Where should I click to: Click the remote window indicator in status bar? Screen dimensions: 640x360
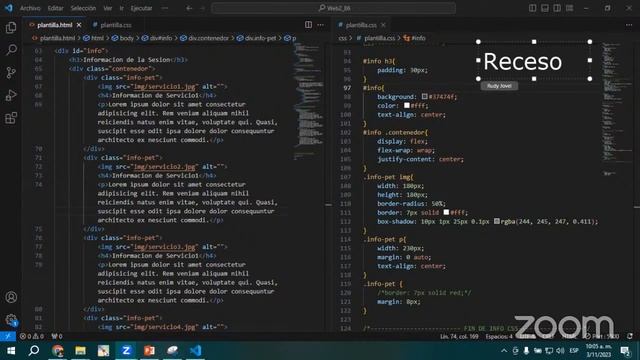pyautogui.click(x=8, y=336)
